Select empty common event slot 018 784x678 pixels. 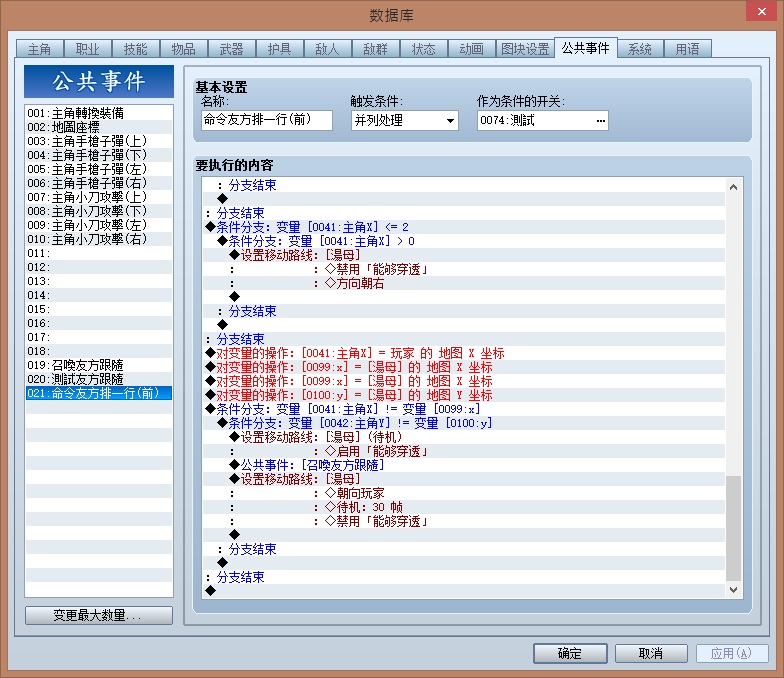[x=98, y=351]
